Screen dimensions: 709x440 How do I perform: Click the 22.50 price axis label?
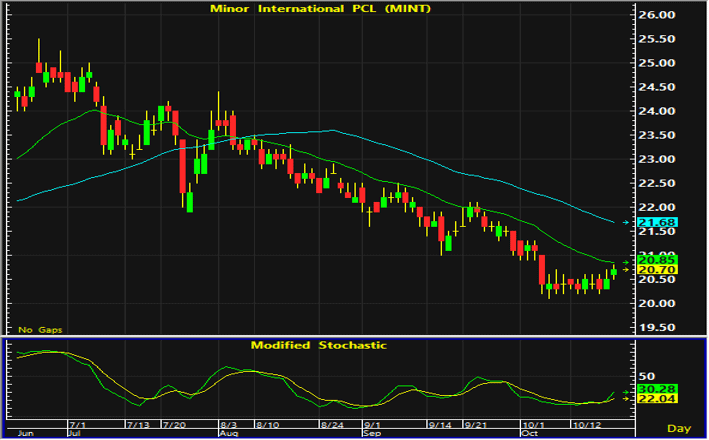[656, 183]
